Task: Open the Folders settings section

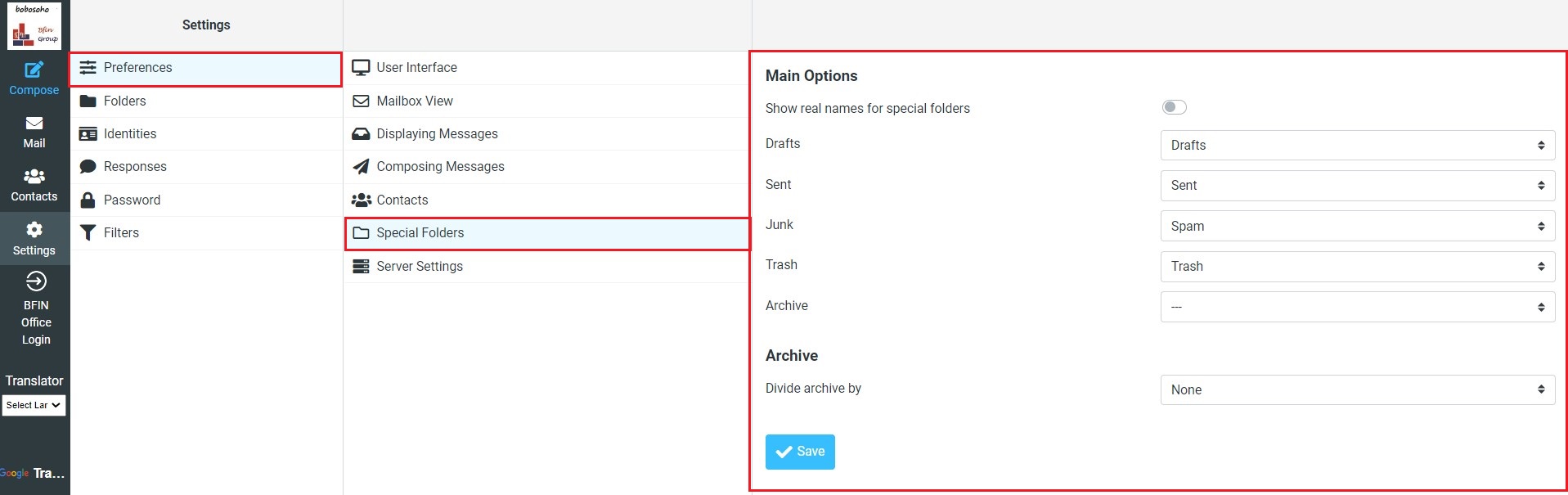Action: tap(124, 101)
